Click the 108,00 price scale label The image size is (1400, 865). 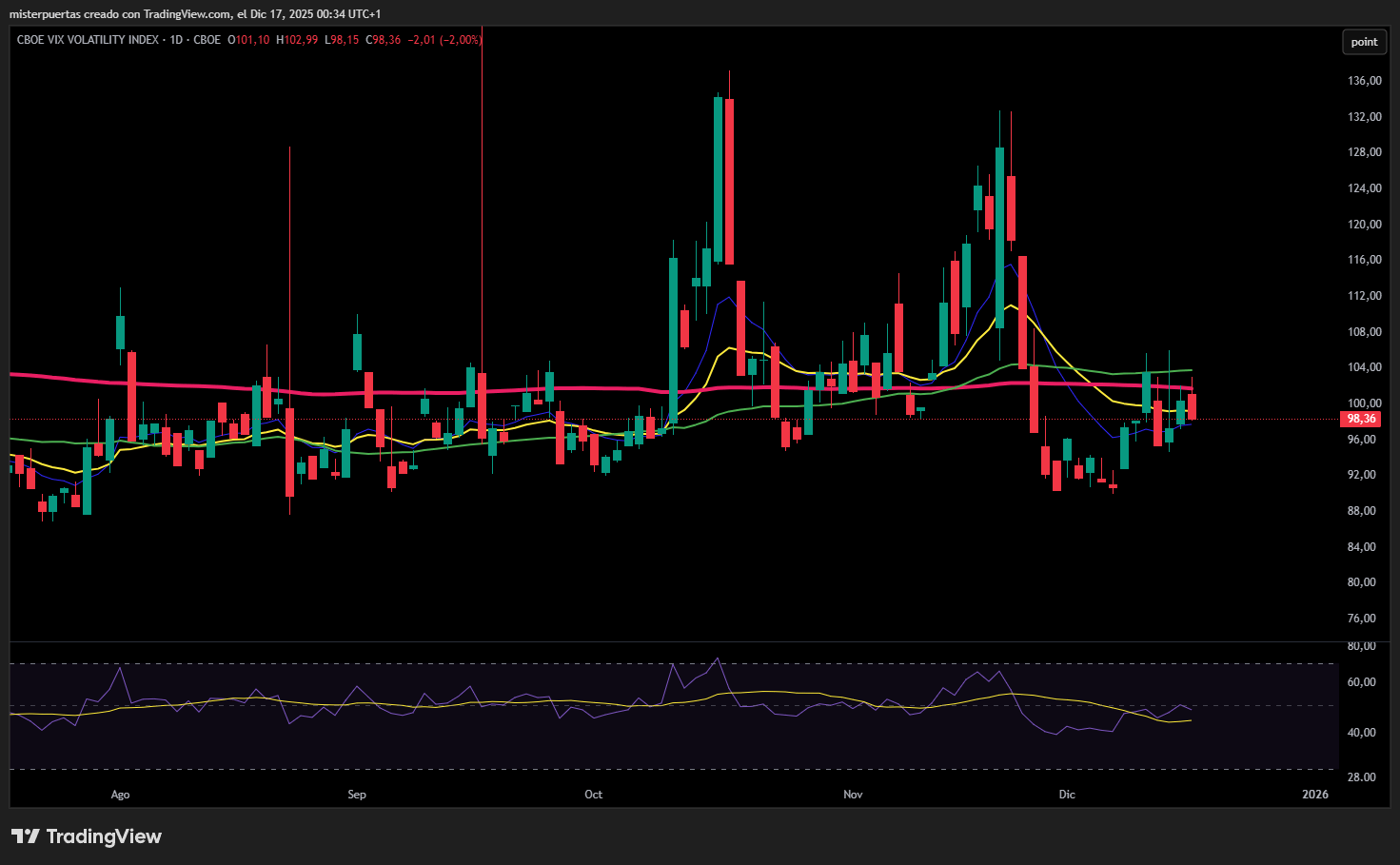point(1364,332)
